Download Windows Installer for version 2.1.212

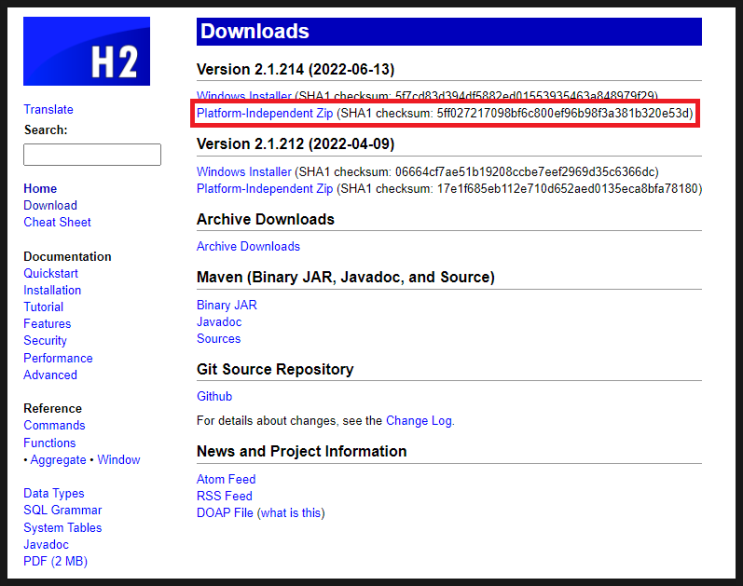[244, 171]
